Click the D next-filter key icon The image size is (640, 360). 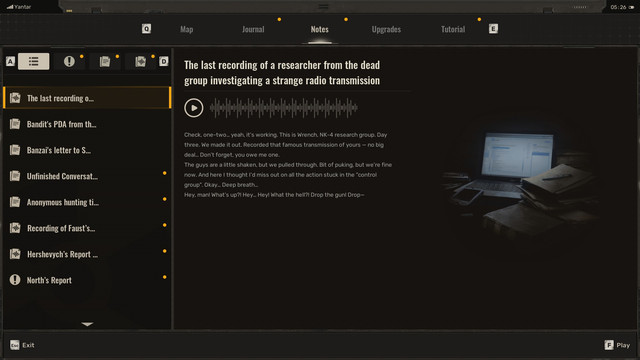click(164, 62)
